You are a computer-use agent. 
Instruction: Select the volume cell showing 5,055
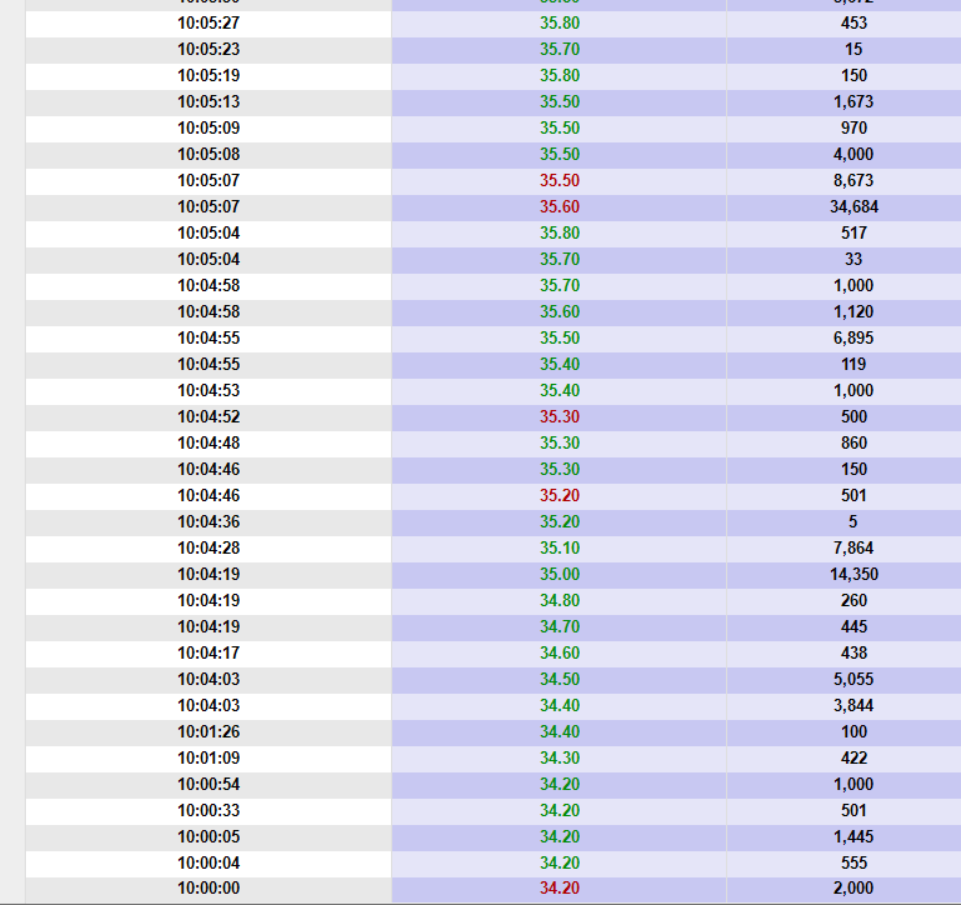click(x=853, y=679)
